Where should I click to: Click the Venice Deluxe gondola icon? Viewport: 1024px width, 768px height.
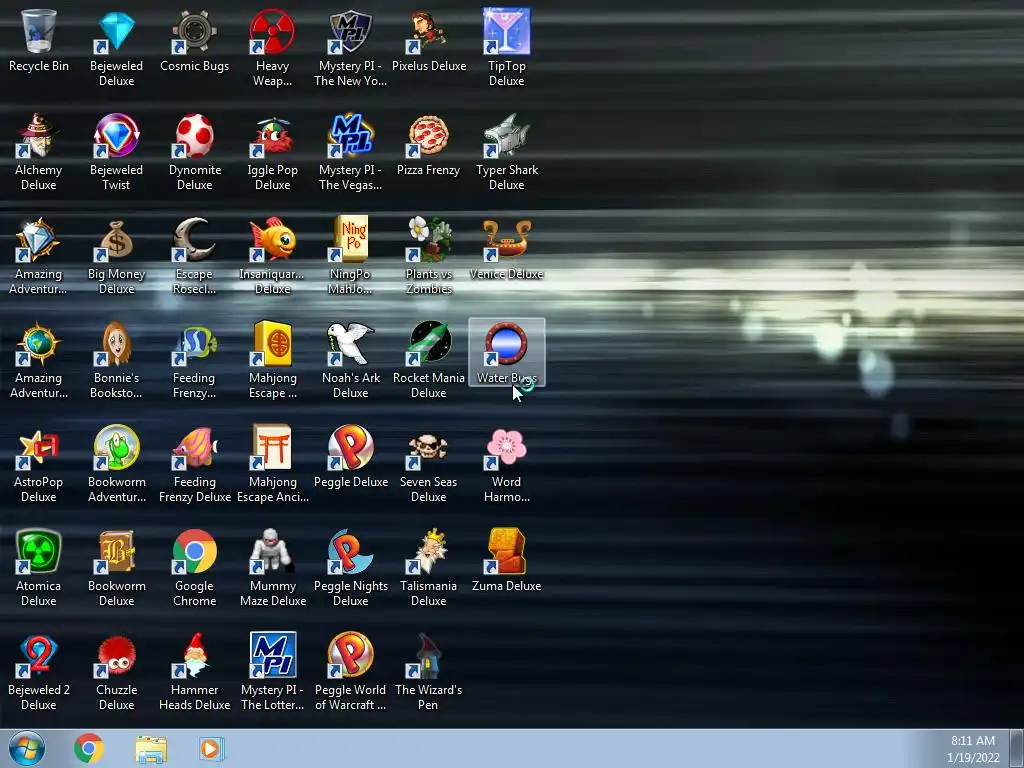[x=507, y=239]
